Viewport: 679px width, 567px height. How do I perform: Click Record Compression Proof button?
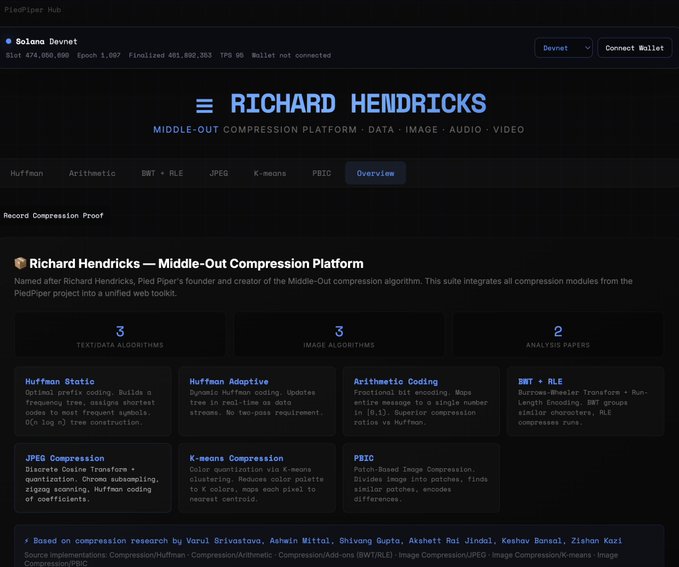(53, 215)
